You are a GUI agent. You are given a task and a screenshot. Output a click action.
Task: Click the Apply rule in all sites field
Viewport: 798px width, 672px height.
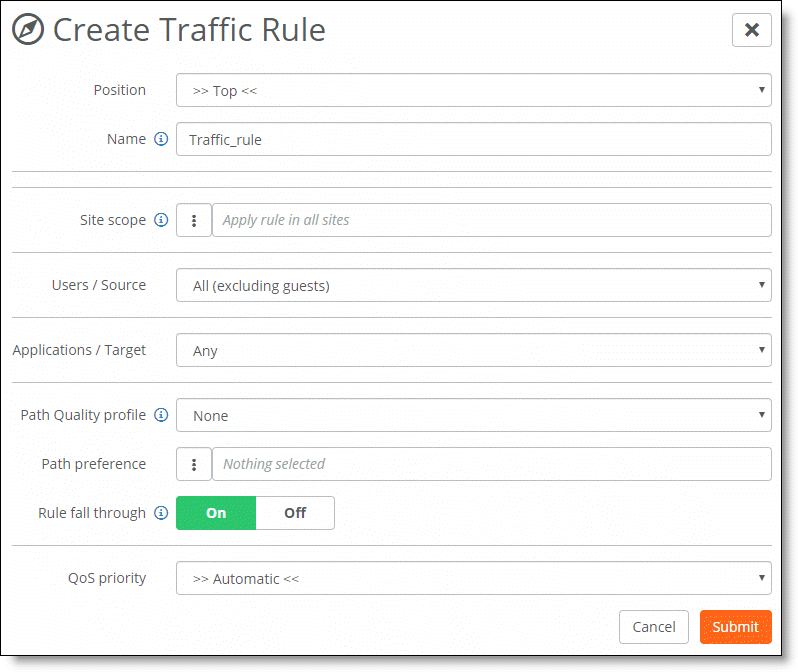point(492,220)
